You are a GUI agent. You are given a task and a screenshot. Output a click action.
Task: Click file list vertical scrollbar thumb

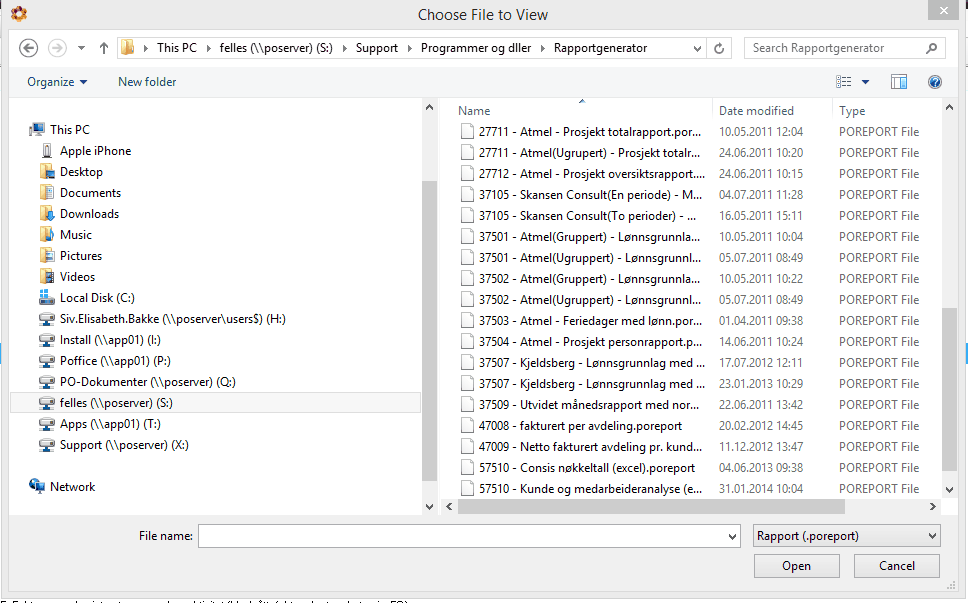pos(949,389)
